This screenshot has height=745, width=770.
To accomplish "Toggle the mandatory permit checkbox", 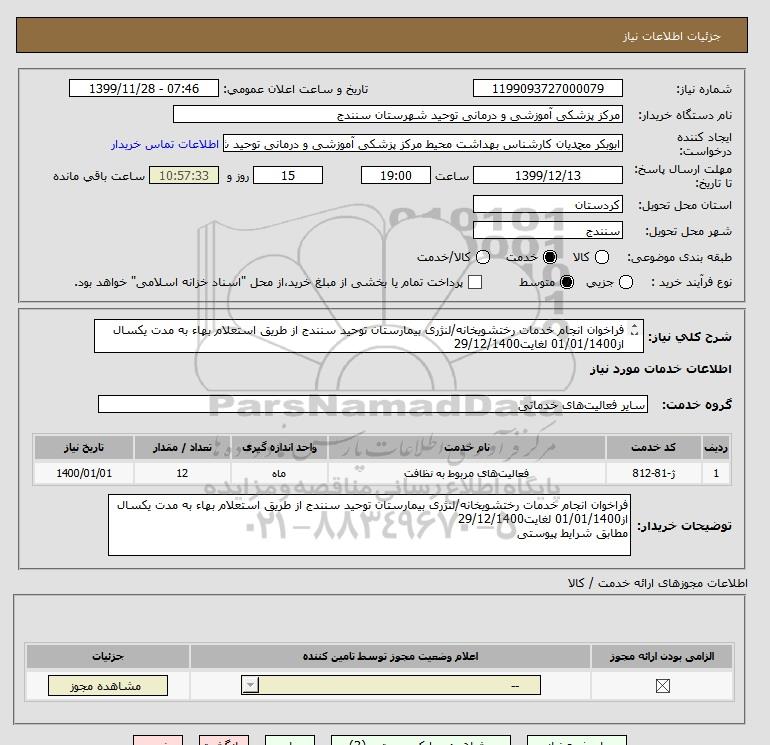I will pos(662,686).
